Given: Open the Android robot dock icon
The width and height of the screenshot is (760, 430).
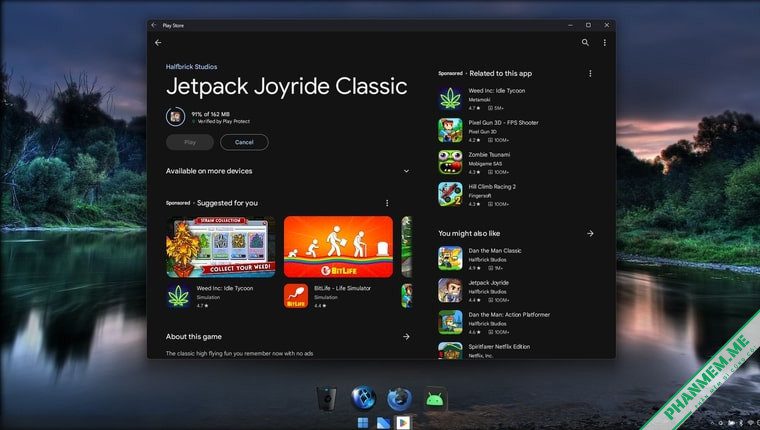Looking at the screenshot, I should [x=435, y=399].
